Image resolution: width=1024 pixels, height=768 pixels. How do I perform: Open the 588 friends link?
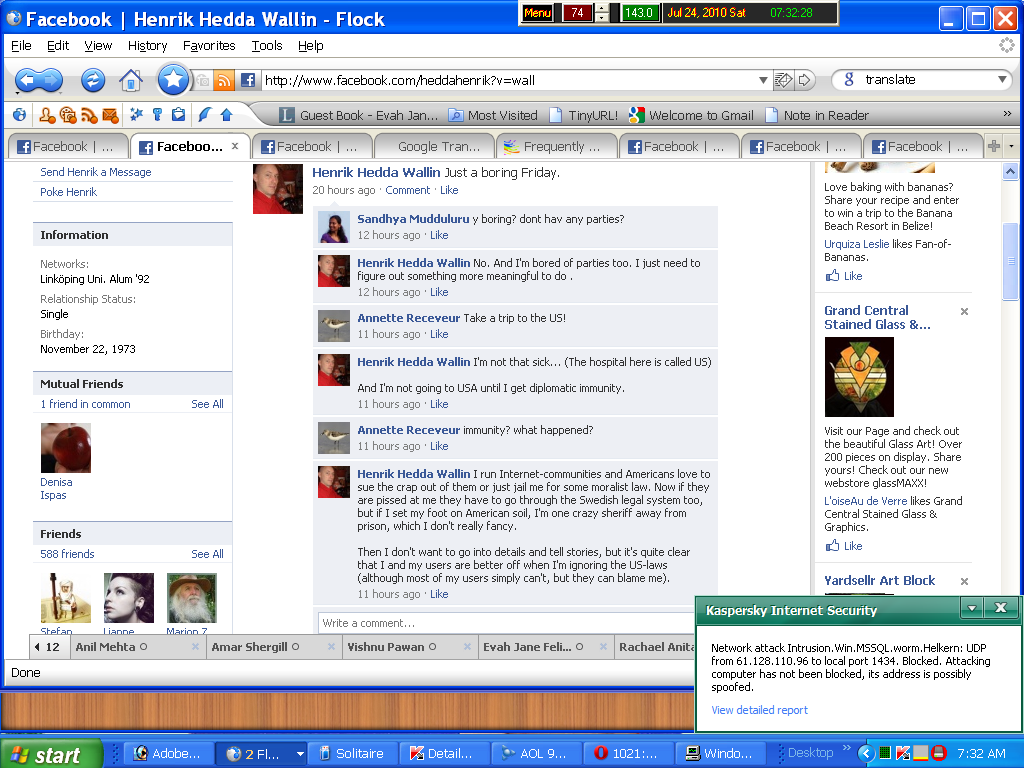67,554
